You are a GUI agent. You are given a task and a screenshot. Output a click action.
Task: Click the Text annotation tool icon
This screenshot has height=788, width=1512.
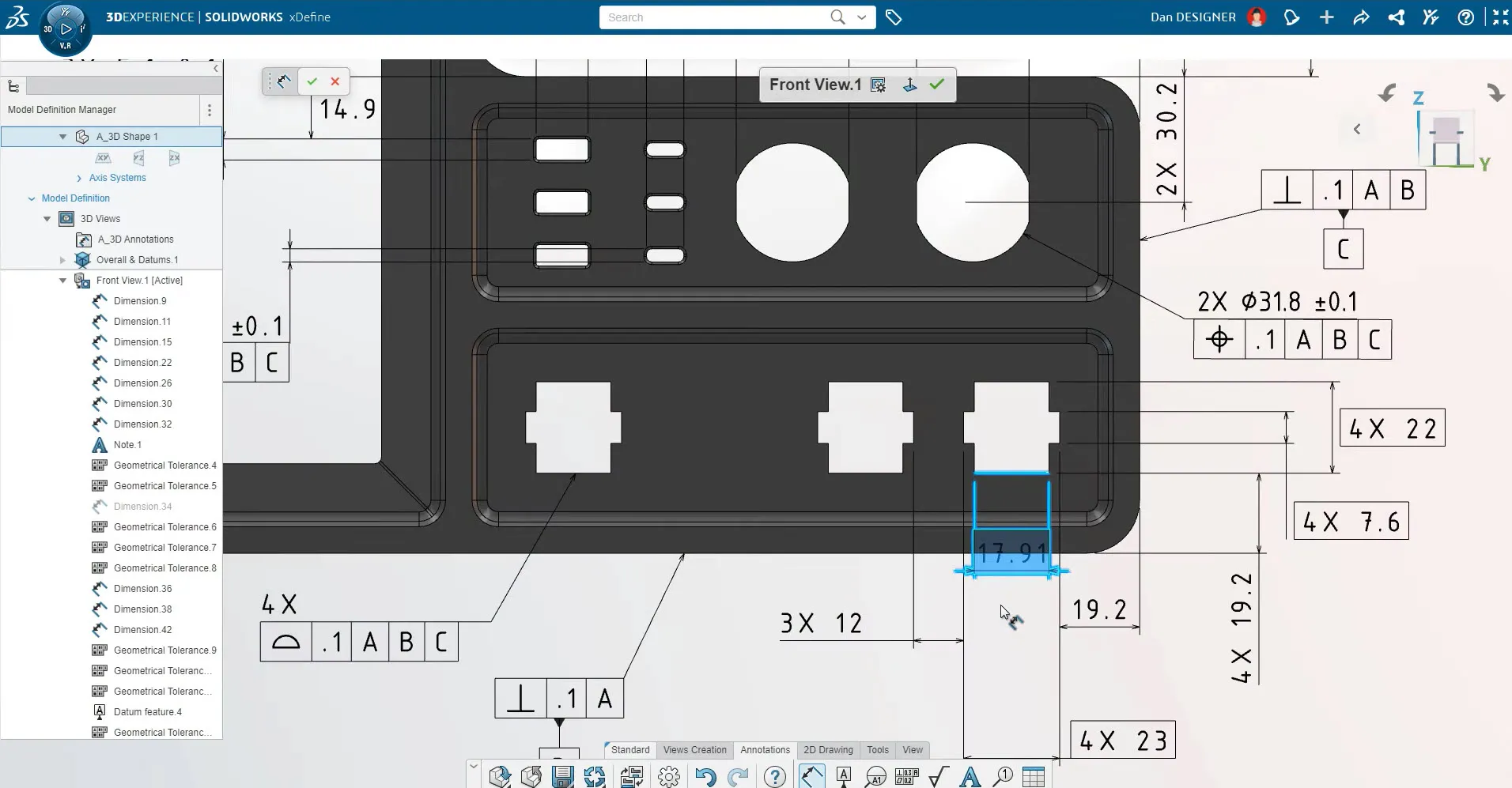(970, 777)
